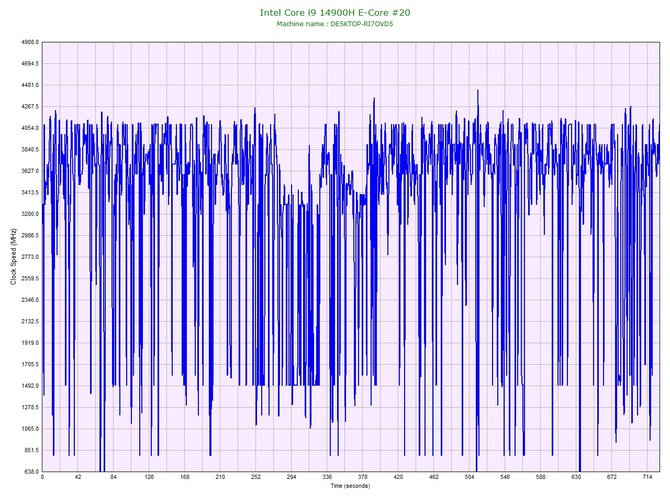Click the 3840.5 y-axis label
Screen dimensions: 670x503
[x=30, y=150]
